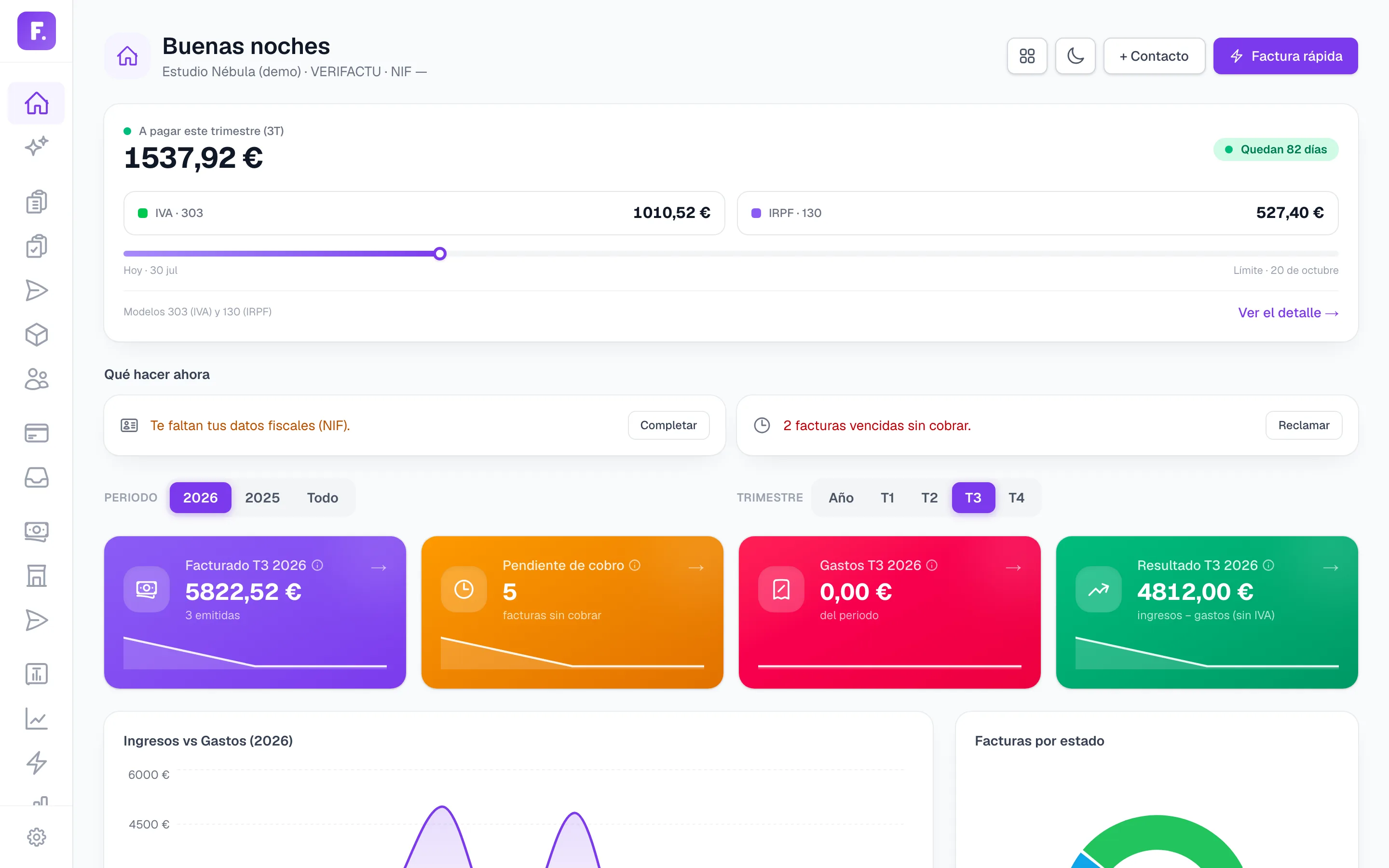Open the settings gear icon in the sidebar

coord(36,837)
